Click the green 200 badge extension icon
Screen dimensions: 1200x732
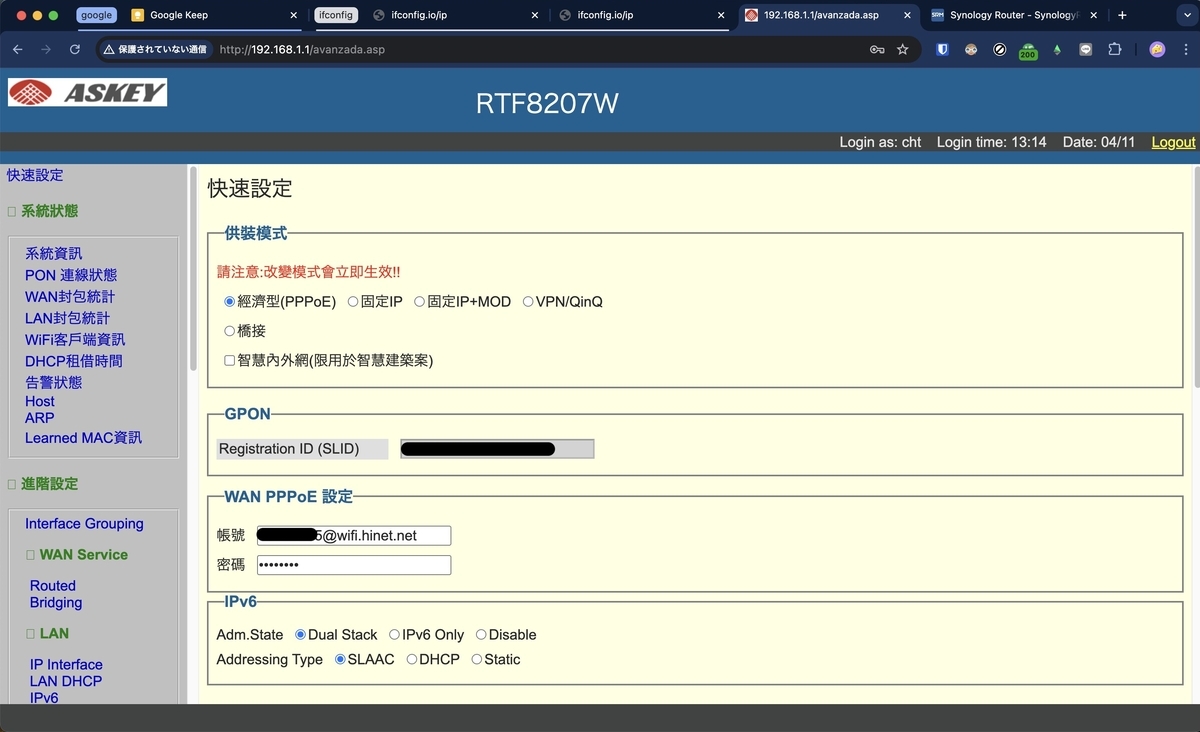pyautogui.click(x=1027, y=49)
